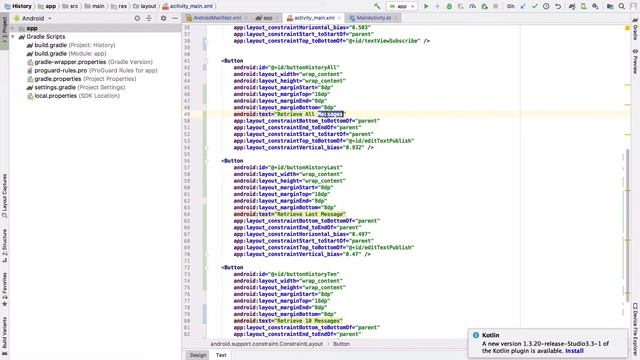Select the activity_main.xml editor tab
The image size is (640, 360).
click(314, 18)
